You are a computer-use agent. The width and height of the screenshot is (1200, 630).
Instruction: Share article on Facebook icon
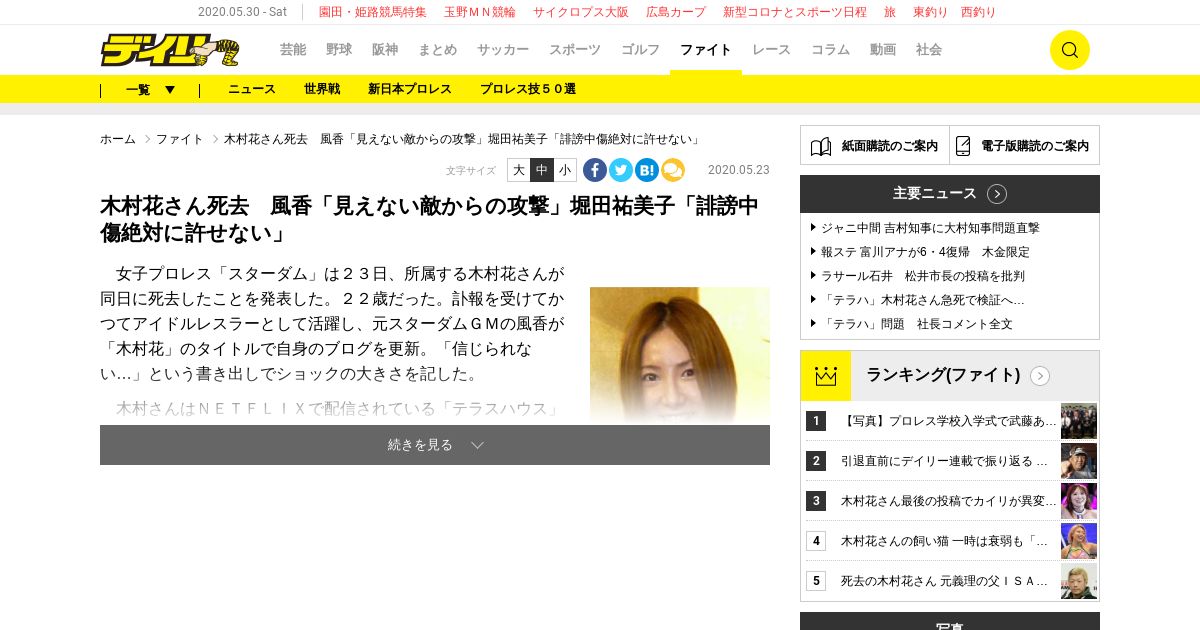595,170
